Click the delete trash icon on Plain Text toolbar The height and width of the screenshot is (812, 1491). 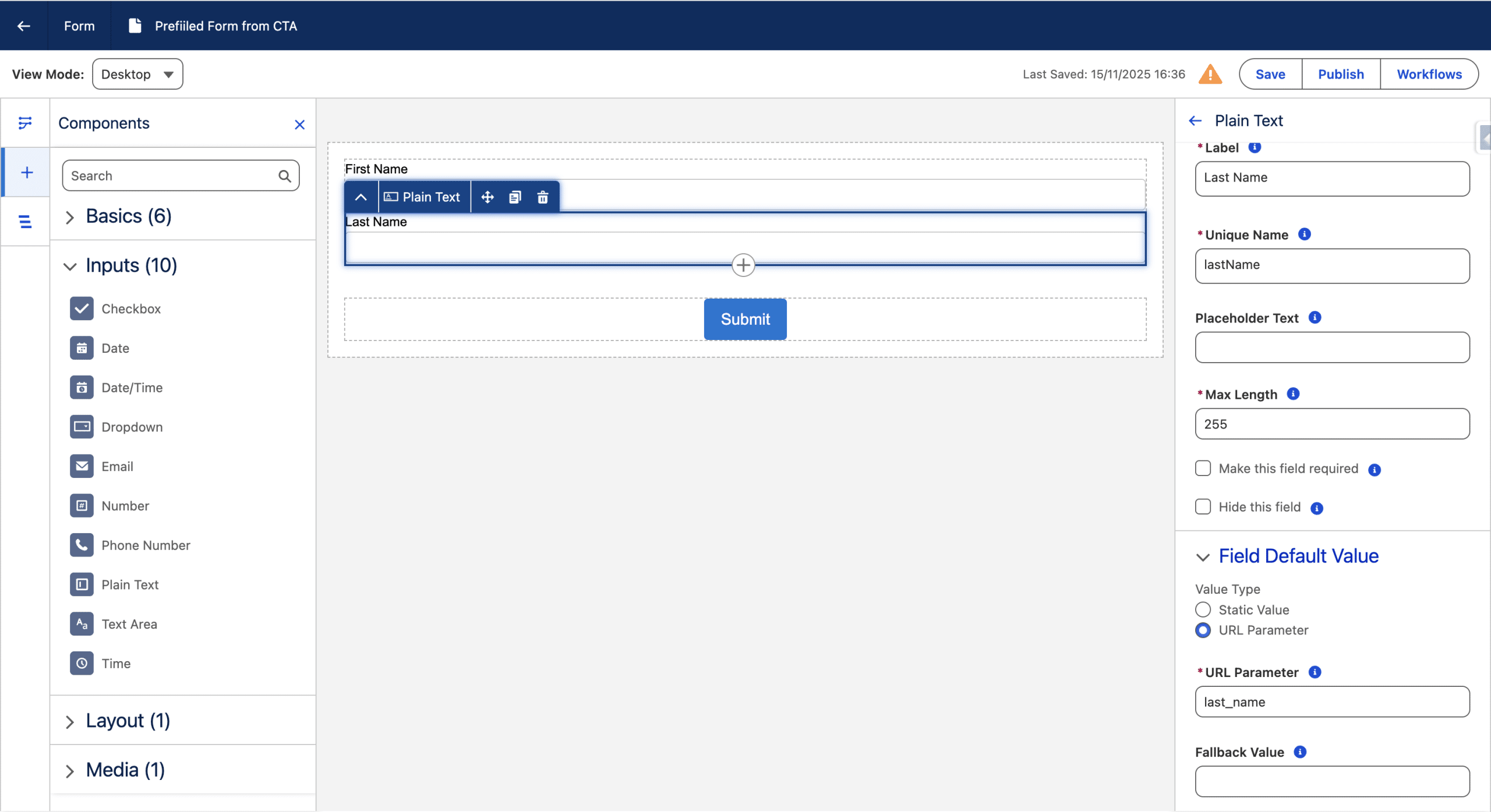(x=542, y=197)
